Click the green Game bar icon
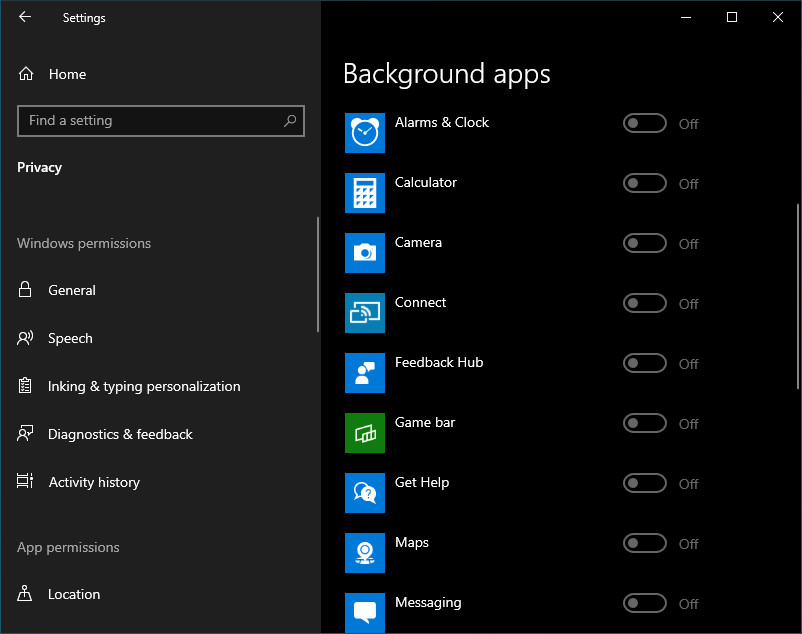 click(x=365, y=433)
